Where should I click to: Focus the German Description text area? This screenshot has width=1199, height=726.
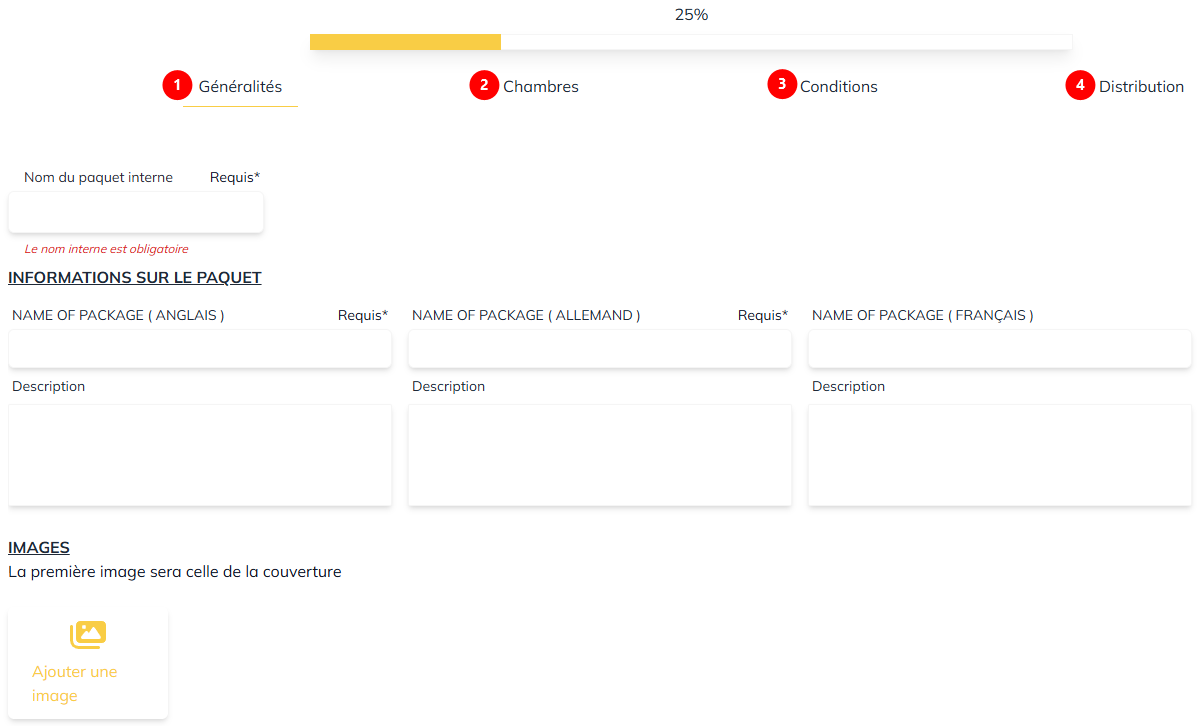coord(600,455)
